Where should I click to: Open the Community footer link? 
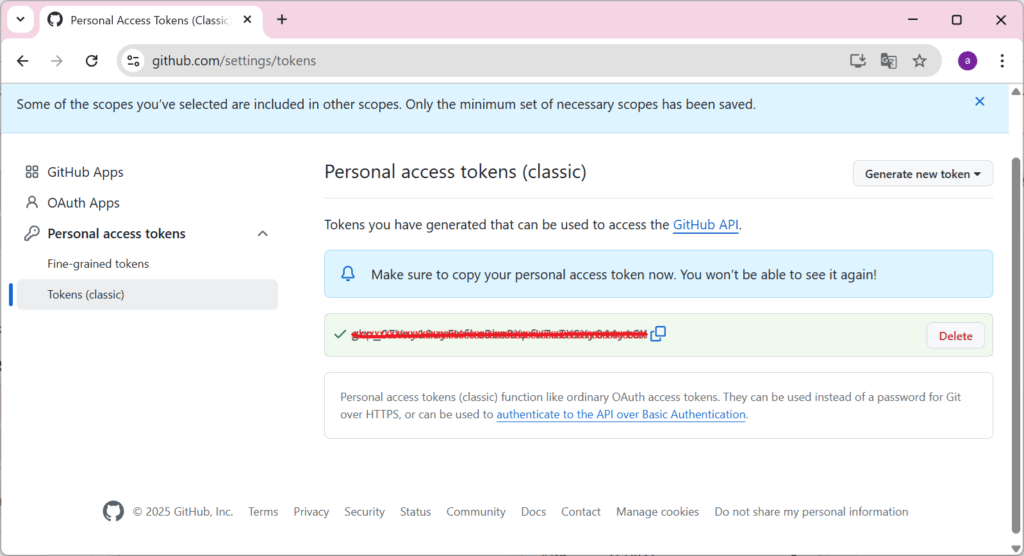(475, 512)
